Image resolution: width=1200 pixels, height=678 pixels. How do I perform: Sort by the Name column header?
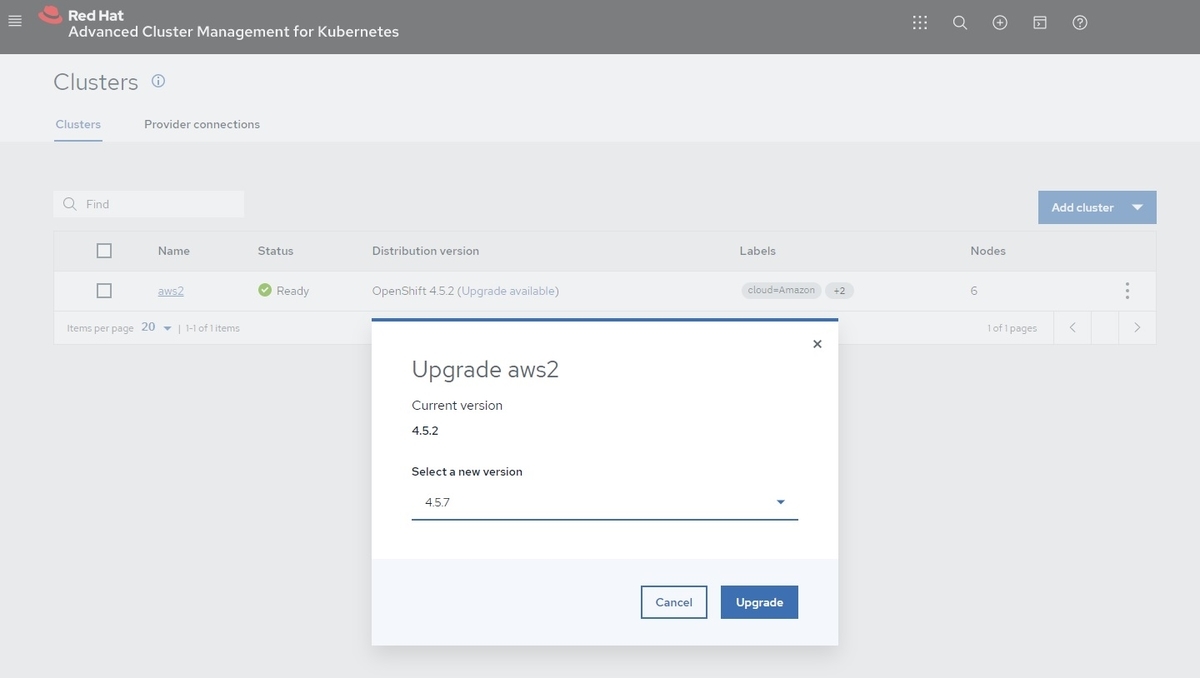pyautogui.click(x=174, y=251)
